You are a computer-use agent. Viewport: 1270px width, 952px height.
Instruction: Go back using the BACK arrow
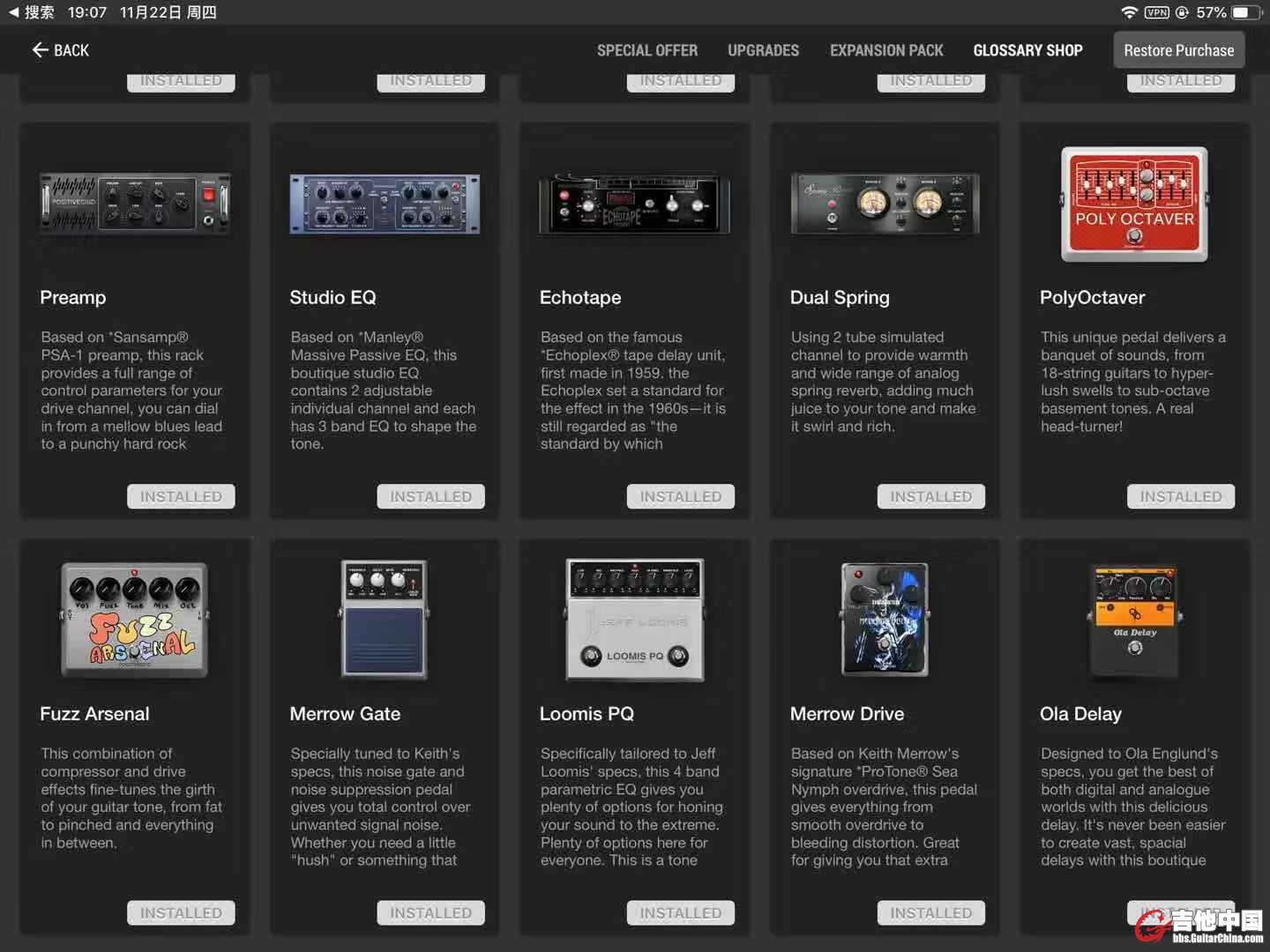60,50
